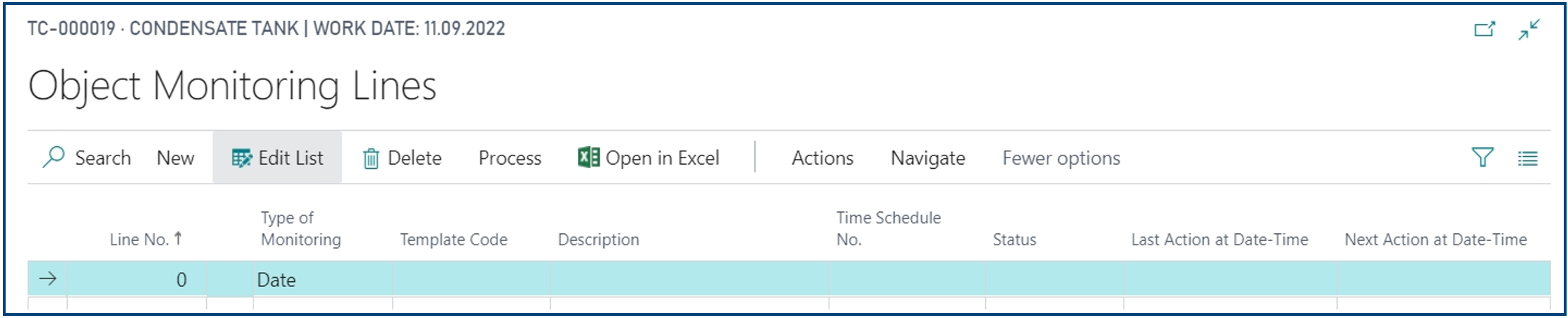Open the Actions menu
Image resolution: width=1568 pixels, height=318 pixels.
click(x=823, y=158)
